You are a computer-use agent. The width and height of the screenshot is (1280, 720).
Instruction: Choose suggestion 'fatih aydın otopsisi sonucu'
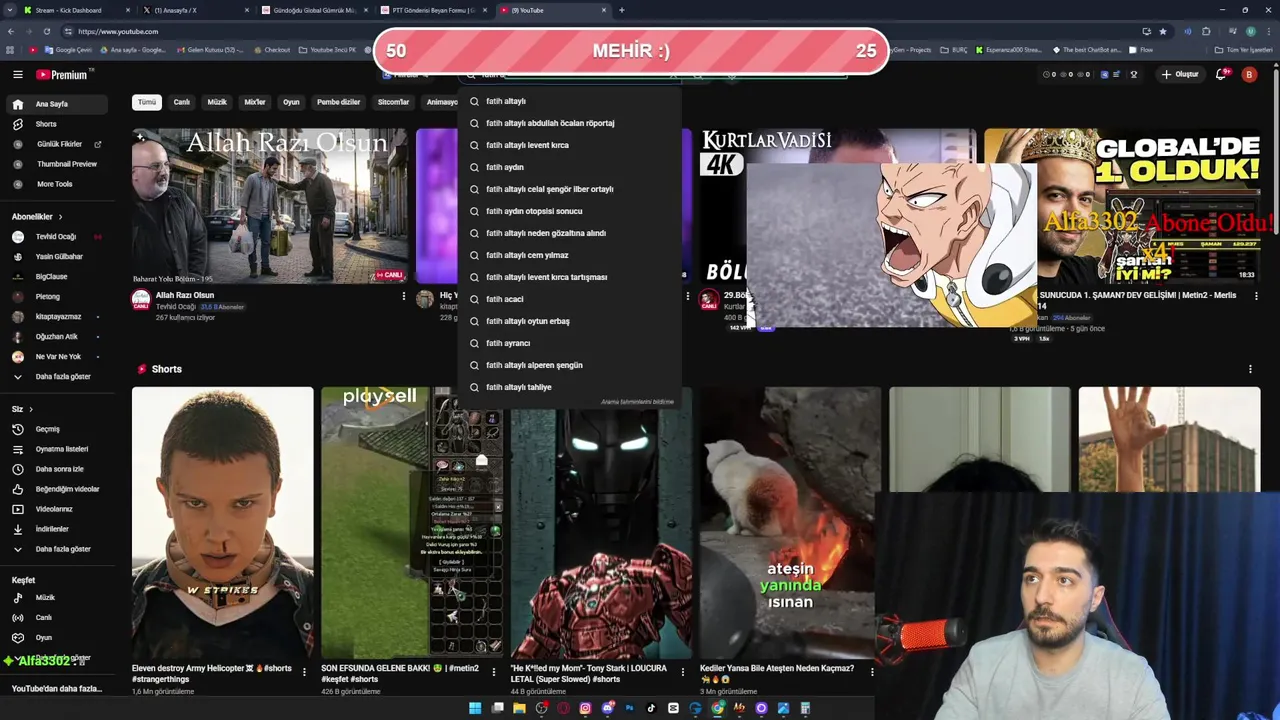pos(569,211)
